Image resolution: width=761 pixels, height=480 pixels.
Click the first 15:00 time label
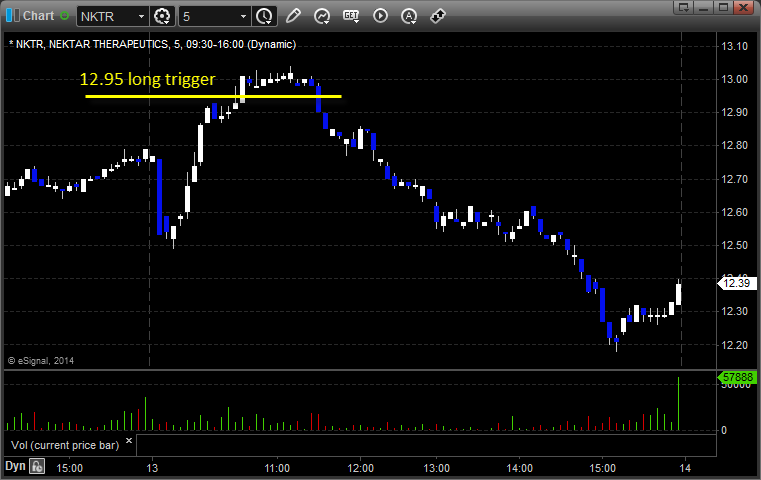click(69, 468)
